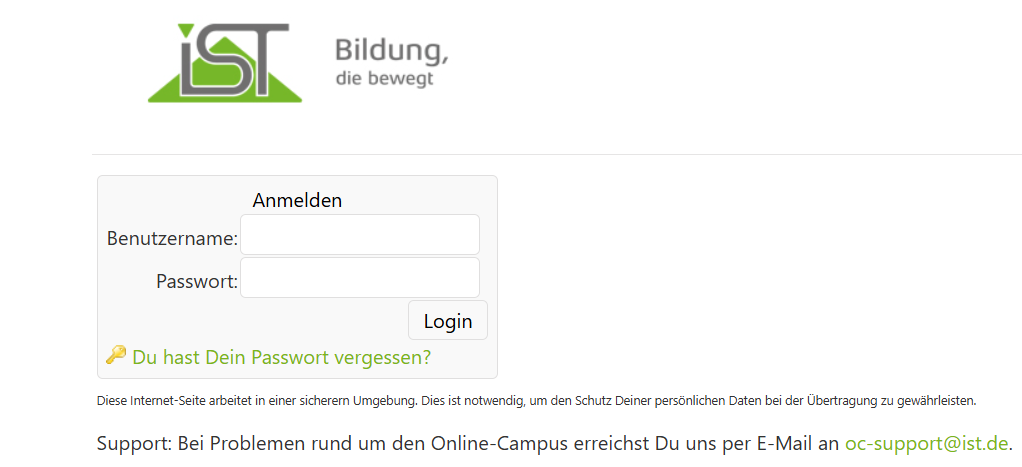Screen dimensions: 1022x467
Task: Click the 'Anmelden' form heading
Action: pos(297,200)
